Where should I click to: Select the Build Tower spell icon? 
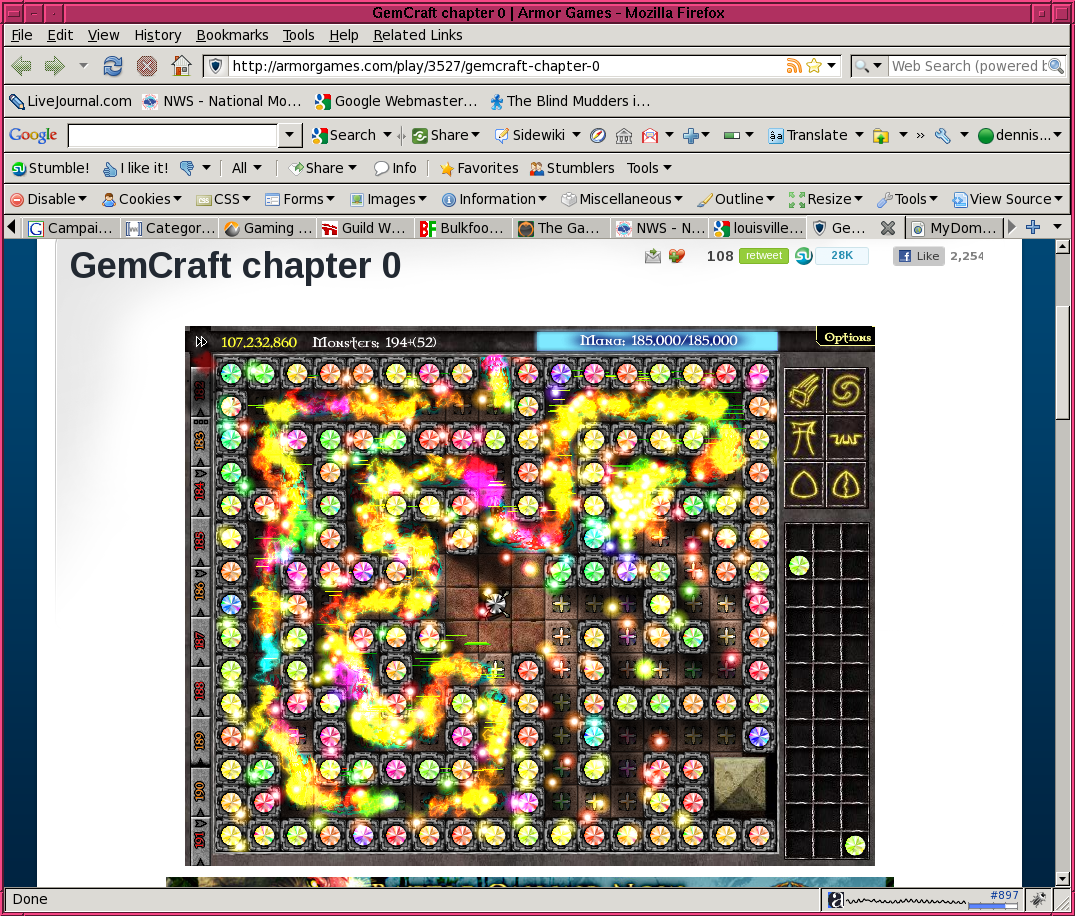(x=804, y=437)
